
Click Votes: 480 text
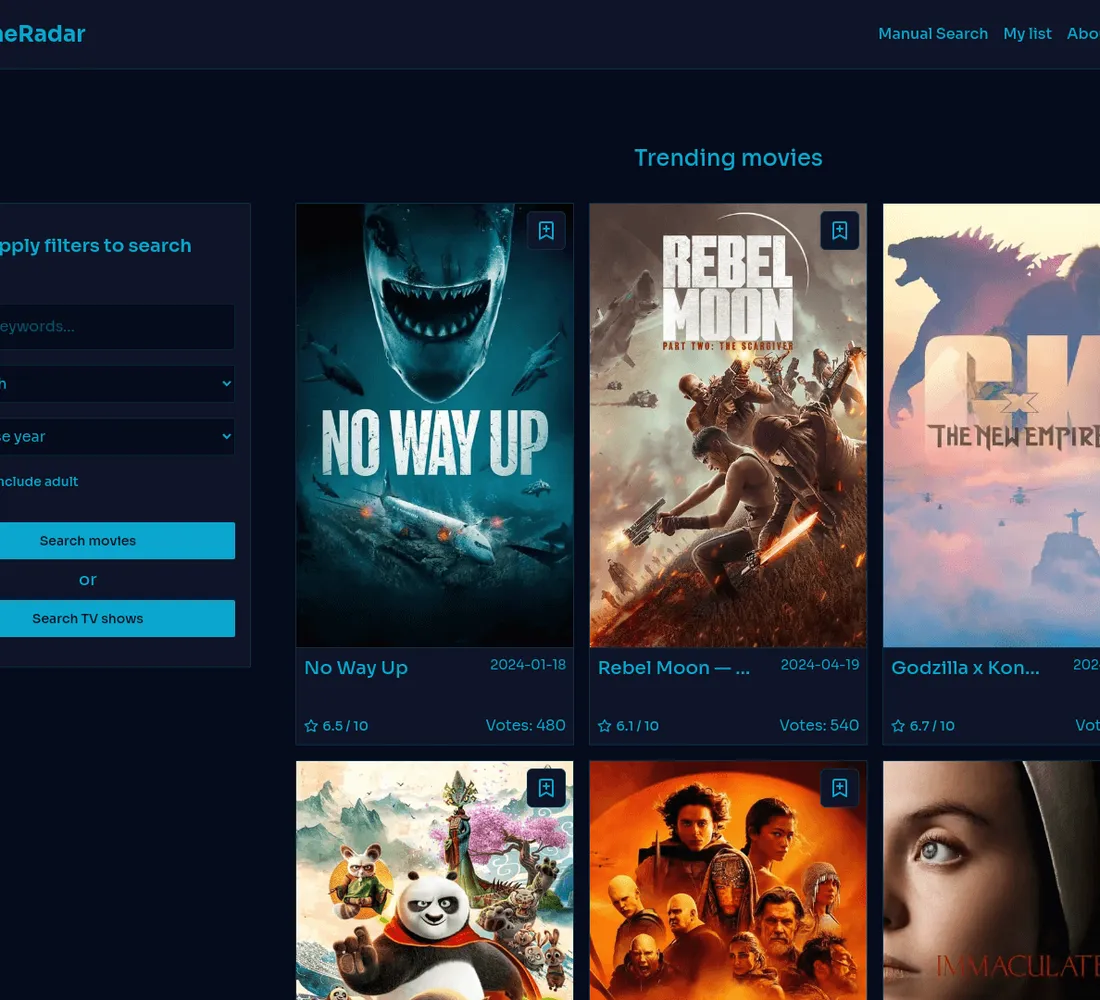[x=525, y=725]
